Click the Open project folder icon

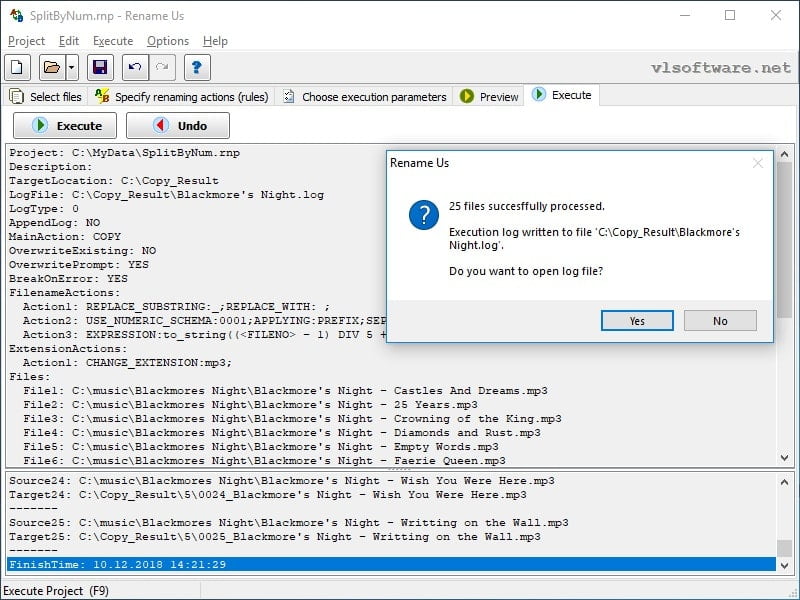click(52, 67)
